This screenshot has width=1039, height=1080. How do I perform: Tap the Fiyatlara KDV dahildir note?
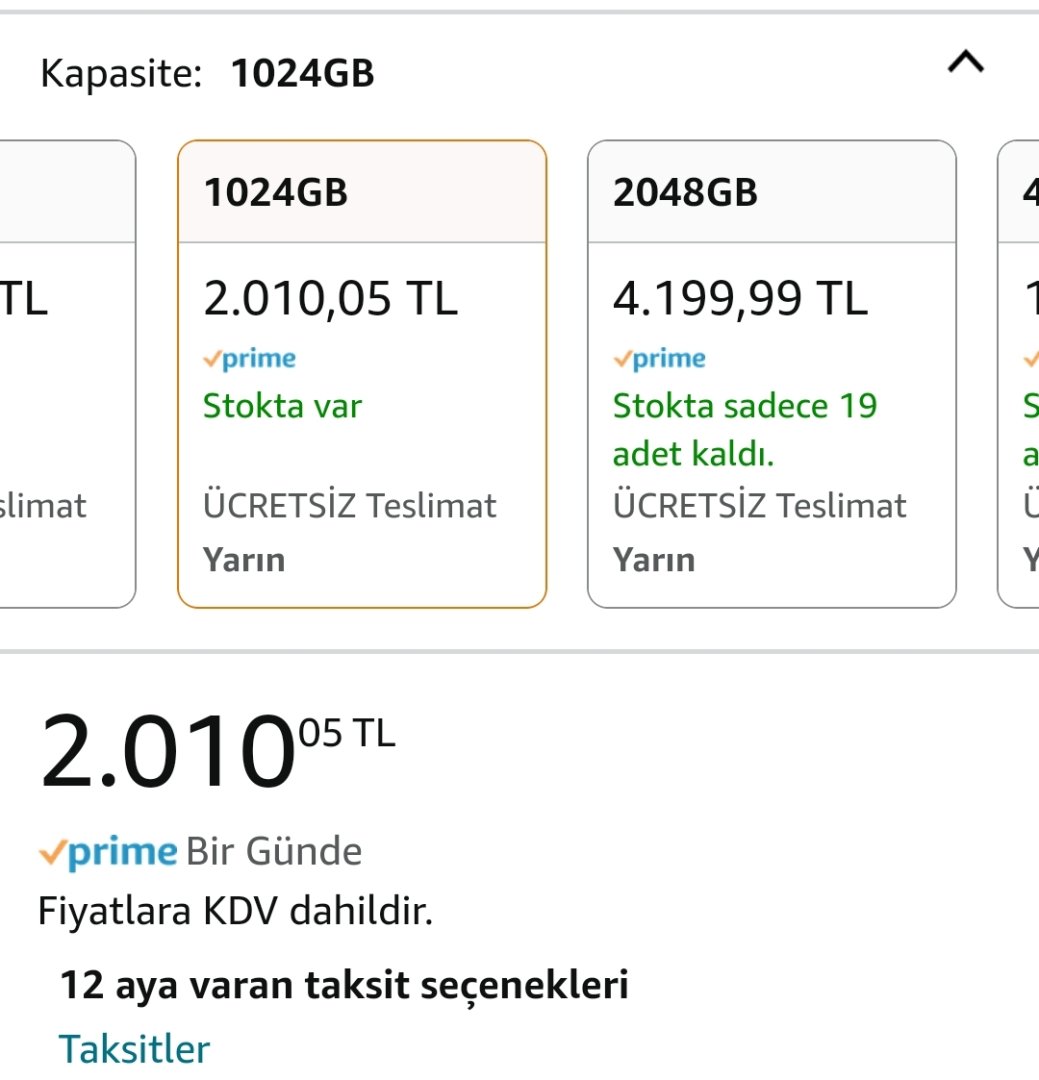pyautogui.click(x=235, y=912)
